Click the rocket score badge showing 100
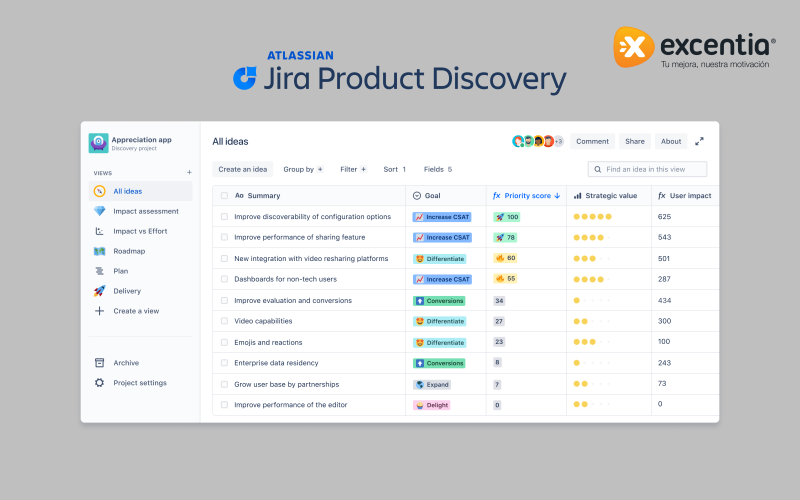Image resolution: width=800 pixels, height=500 pixels. tap(507, 217)
